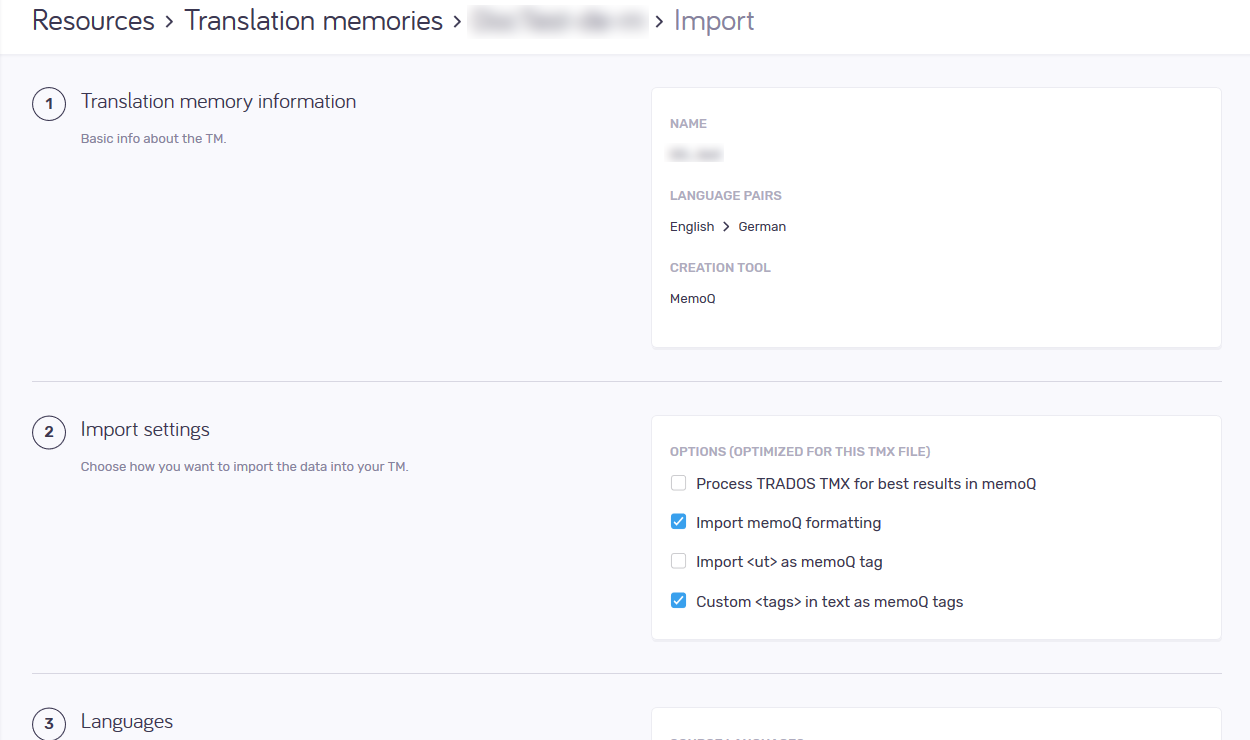1250x740 pixels.
Task: Click chevron after Resources in breadcrumb
Action: (170, 21)
